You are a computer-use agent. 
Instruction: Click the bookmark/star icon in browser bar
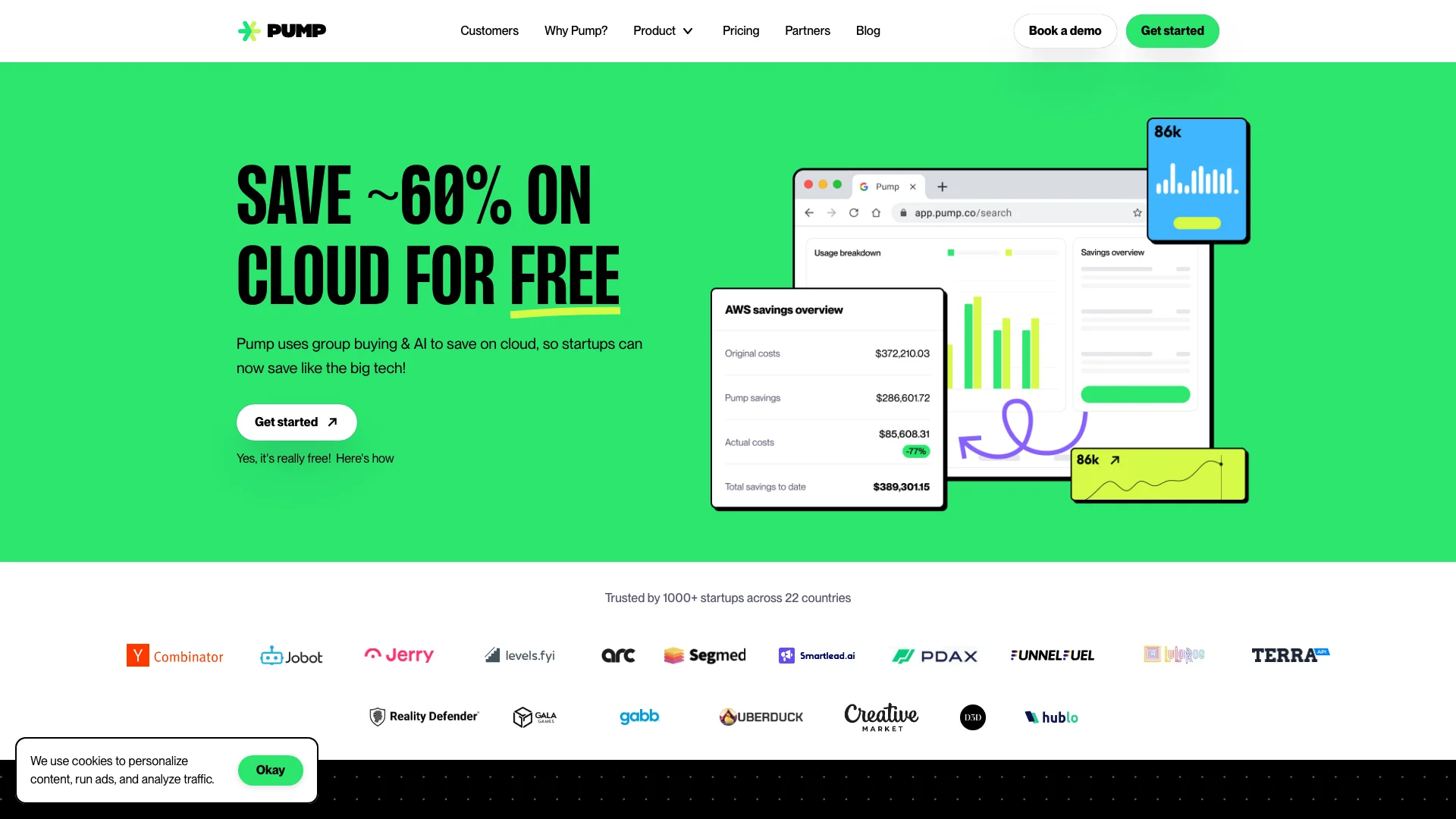click(x=1137, y=211)
